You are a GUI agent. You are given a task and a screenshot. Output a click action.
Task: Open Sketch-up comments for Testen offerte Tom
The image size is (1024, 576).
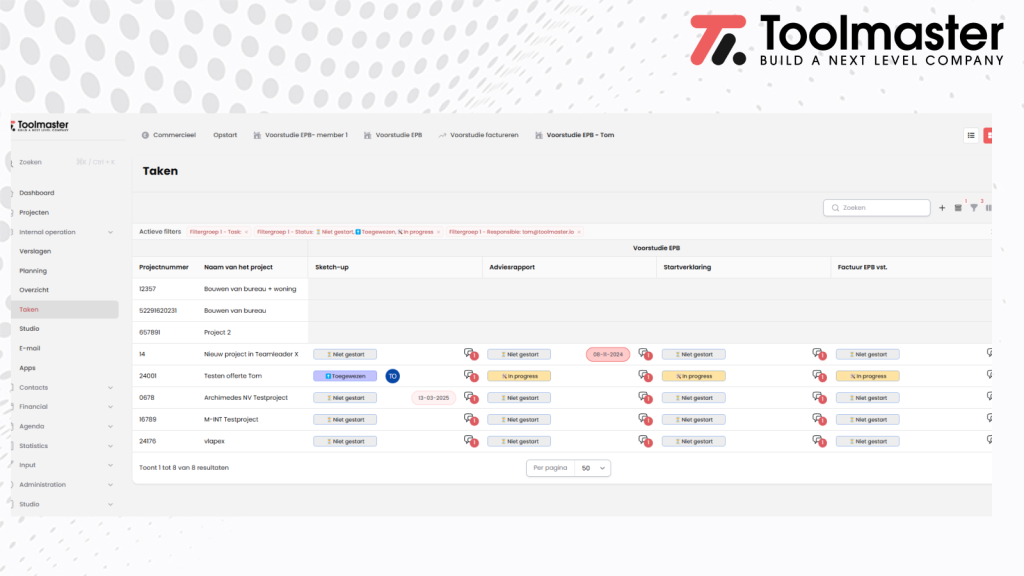(x=471, y=376)
